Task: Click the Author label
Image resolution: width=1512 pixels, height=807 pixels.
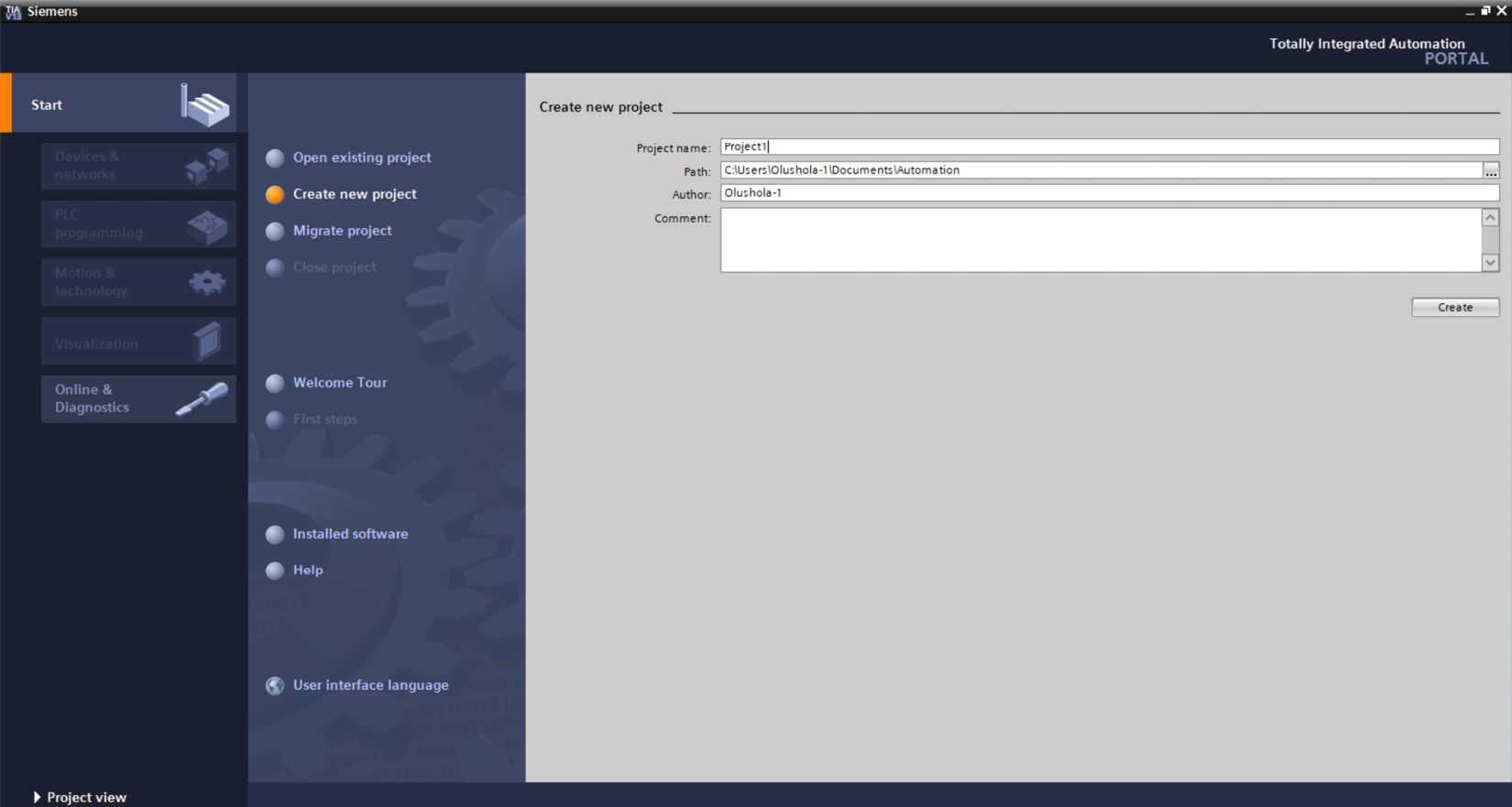Action: click(x=691, y=195)
